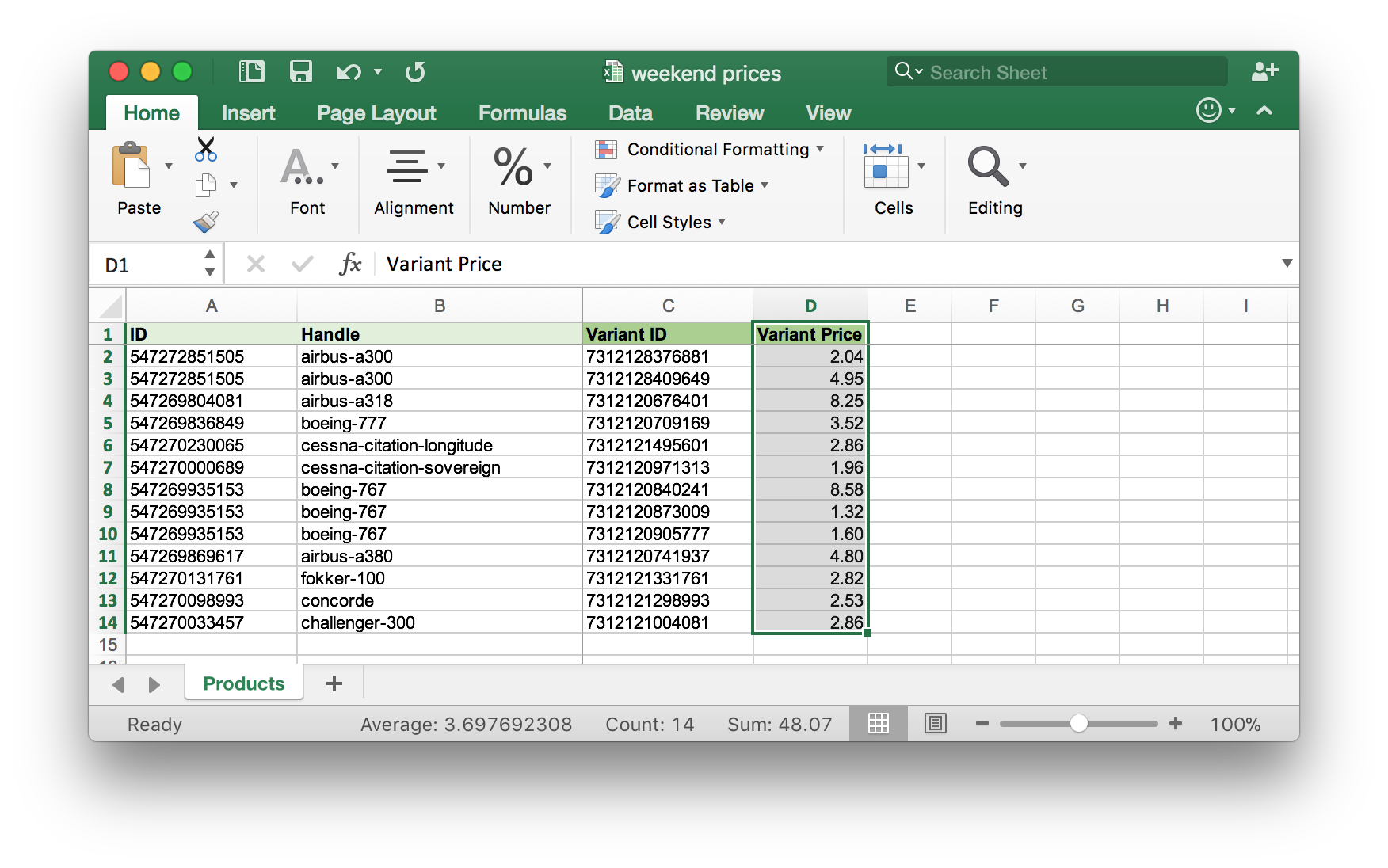Screen dimensions: 1388x868
Task: Open the Formulas ribbon tab
Action: point(522,113)
